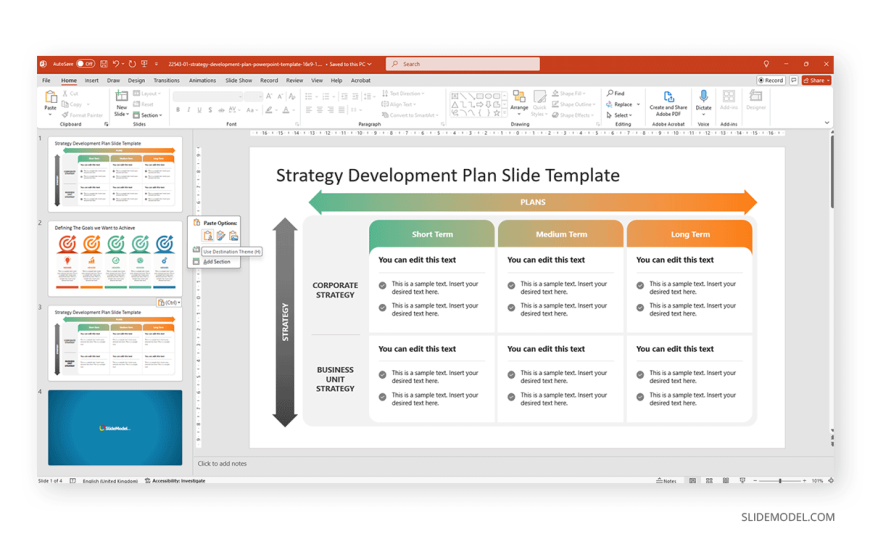Click the Bullets list icon
The height and width of the screenshot is (539, 870).
[308, 96]
